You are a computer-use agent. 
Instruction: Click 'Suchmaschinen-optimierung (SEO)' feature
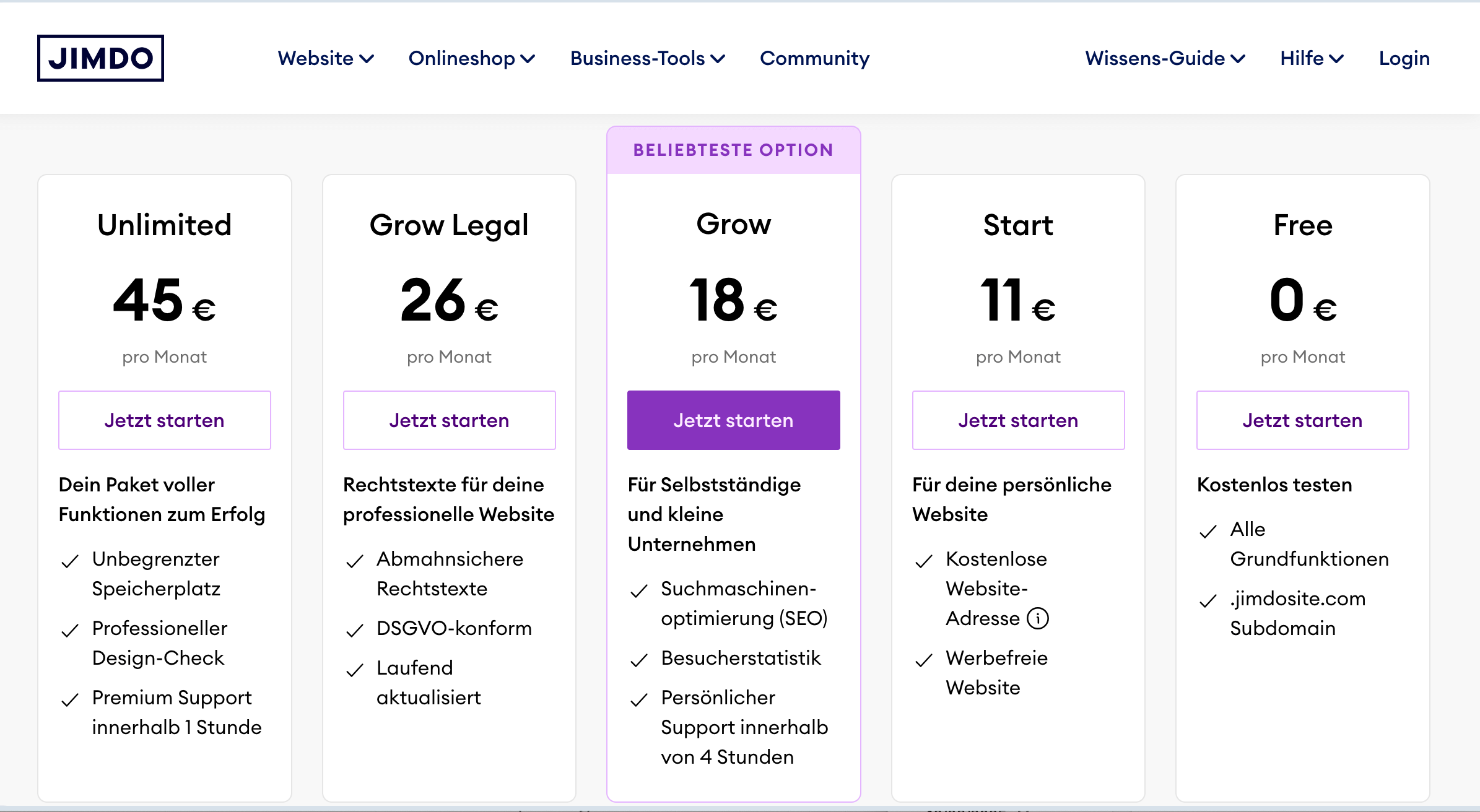(744, 603)
